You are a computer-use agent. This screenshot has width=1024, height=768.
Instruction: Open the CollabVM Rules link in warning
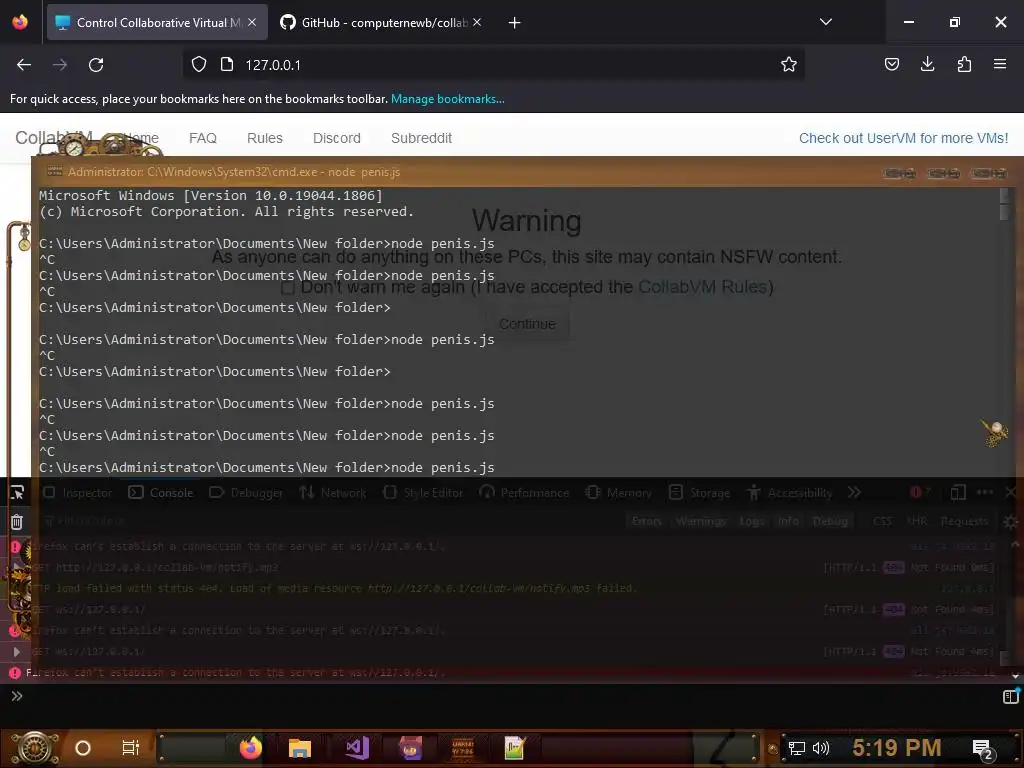tap(702, 287)
